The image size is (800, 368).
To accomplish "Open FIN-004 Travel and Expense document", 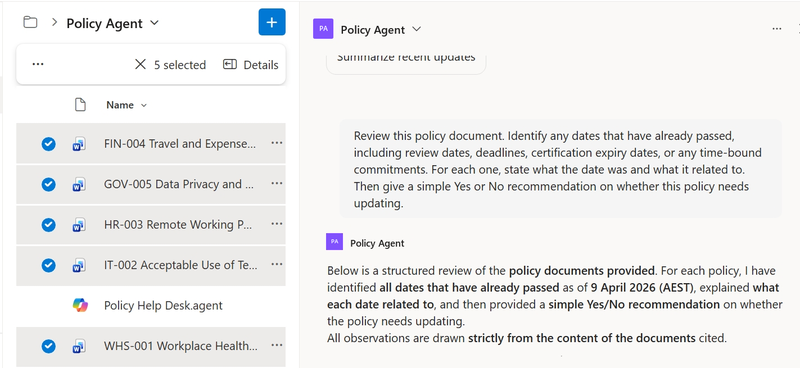I will point(180,144).
